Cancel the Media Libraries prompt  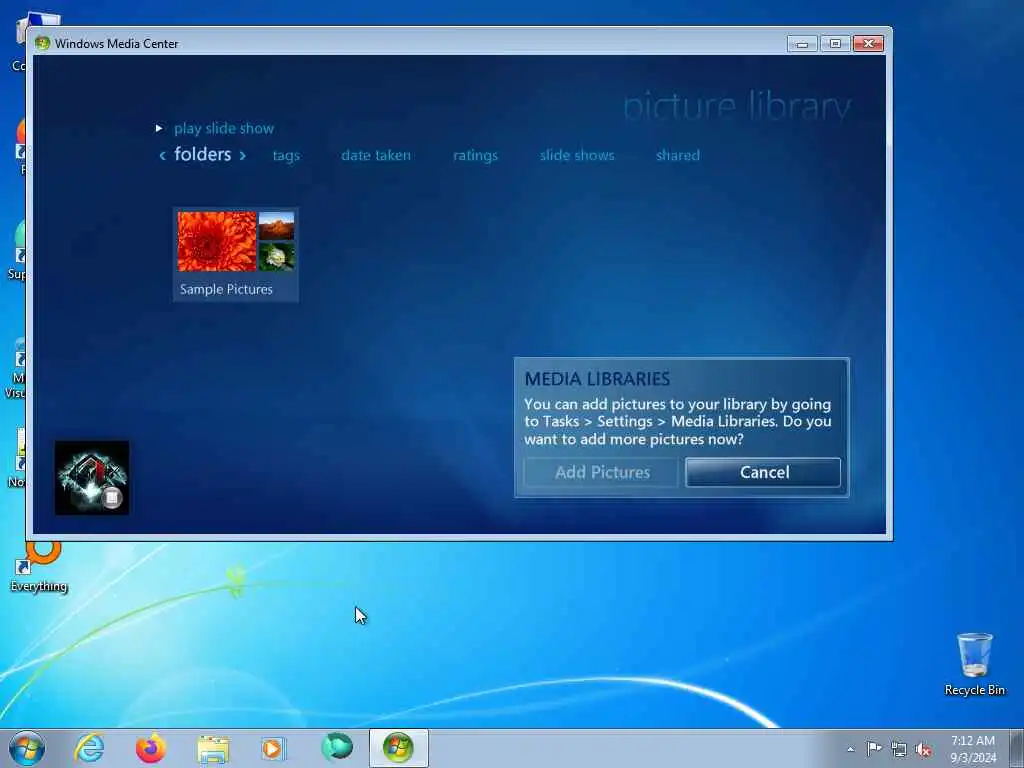763,472
